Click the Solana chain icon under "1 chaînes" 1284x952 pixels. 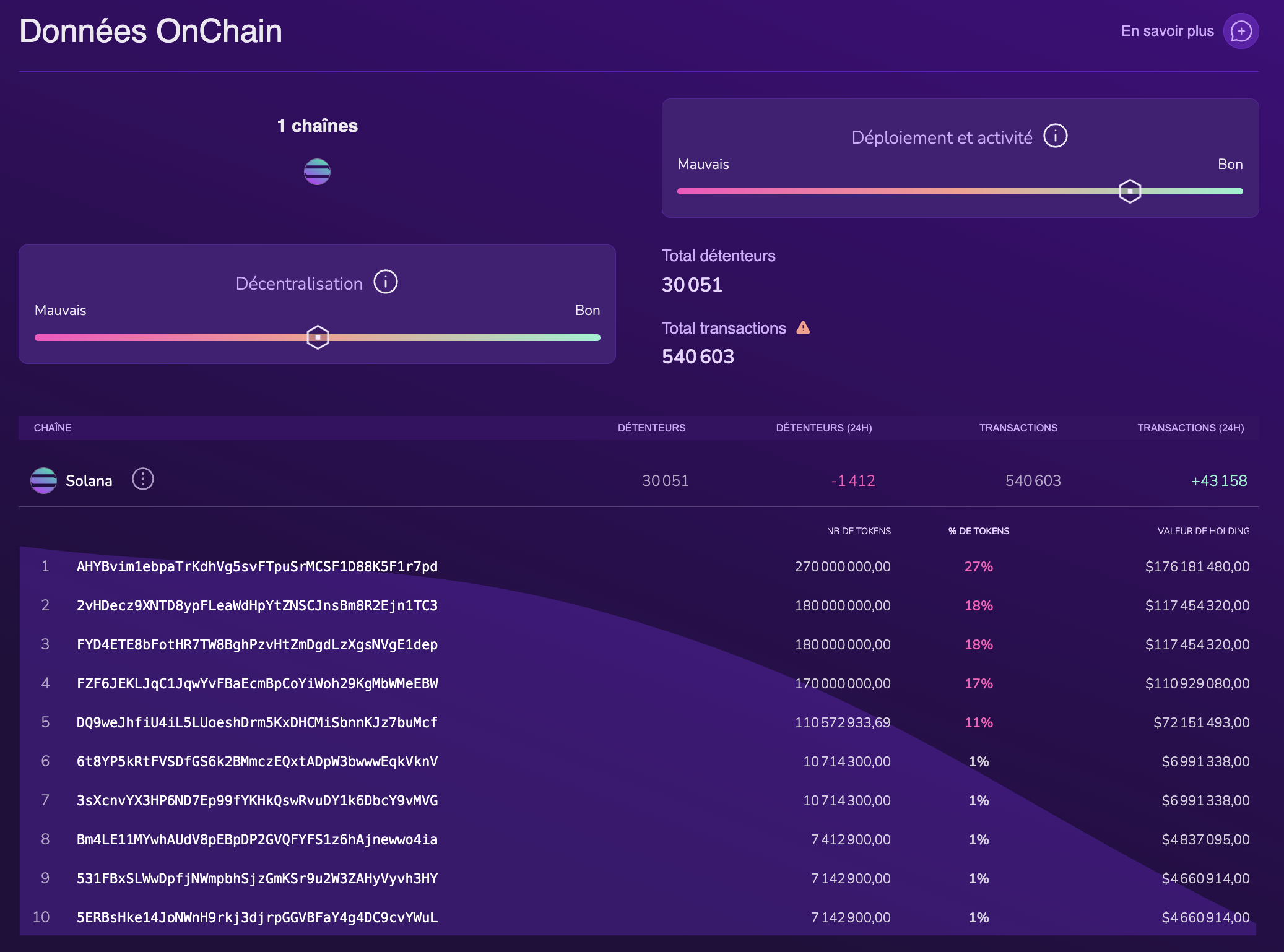click(317, 171)
